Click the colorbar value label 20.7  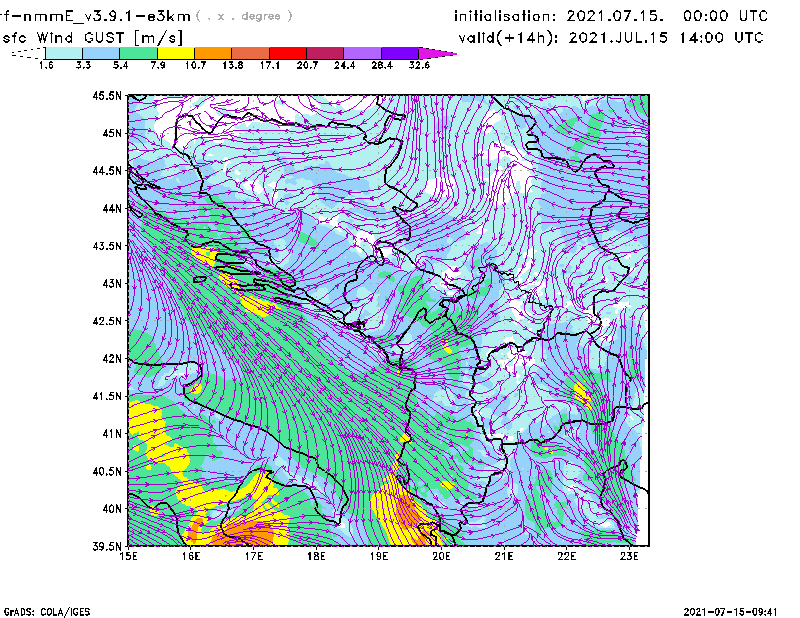(307, 65)
